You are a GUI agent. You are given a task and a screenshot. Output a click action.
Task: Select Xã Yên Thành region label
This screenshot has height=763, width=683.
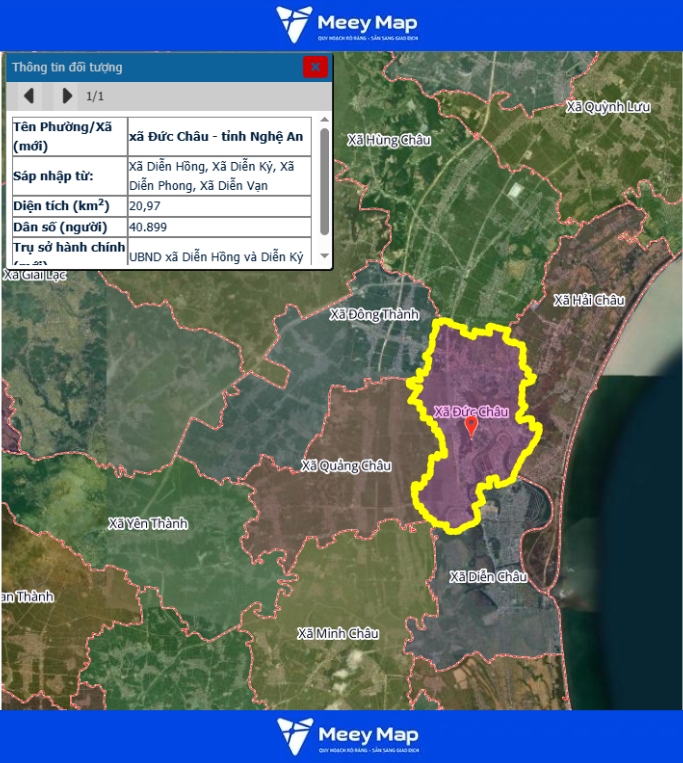click(x=147, y=523)
